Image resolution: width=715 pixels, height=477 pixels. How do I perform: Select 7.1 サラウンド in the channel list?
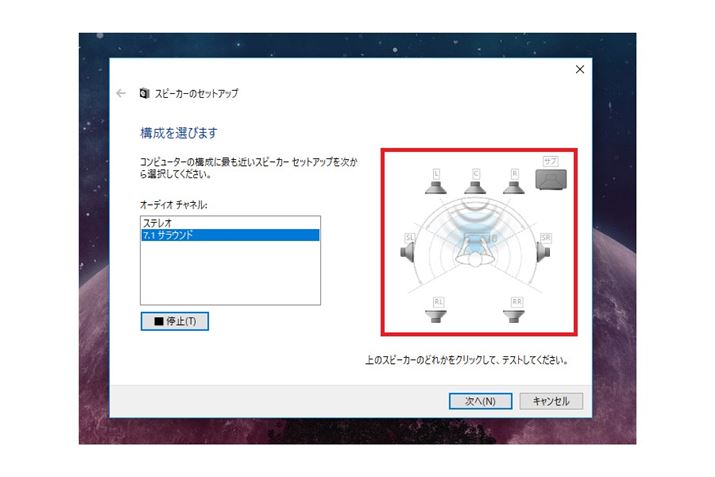(x=230, y=235)
